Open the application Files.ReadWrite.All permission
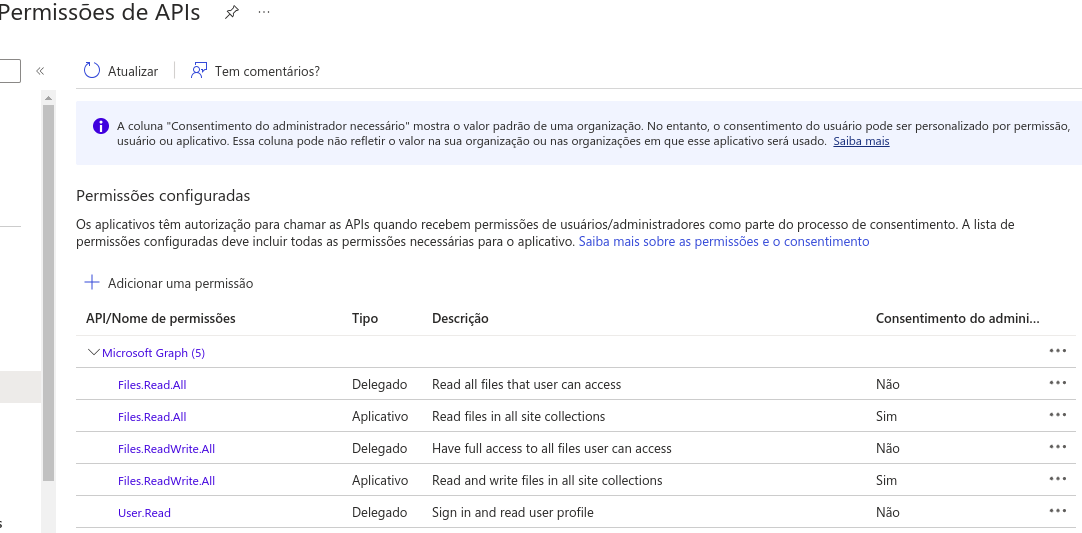This screenshot has width=1082, height=533. (x=166, y=481)
